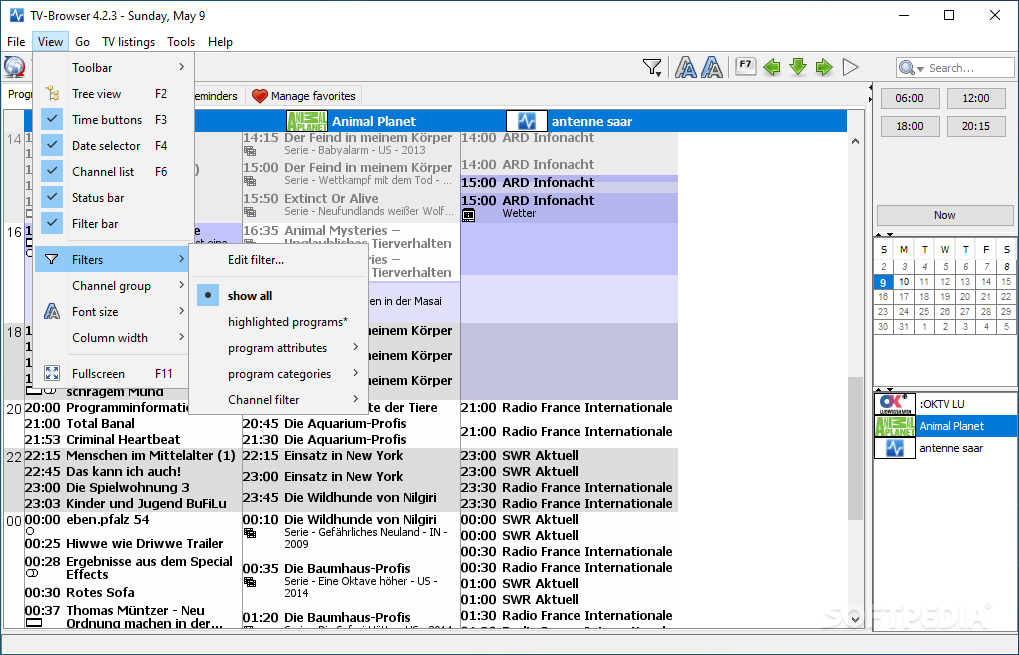Click the antenne saar logo in header
The width and height of the screenshot is (1019, 655).
pyautogui.click(x=526, y=122)
